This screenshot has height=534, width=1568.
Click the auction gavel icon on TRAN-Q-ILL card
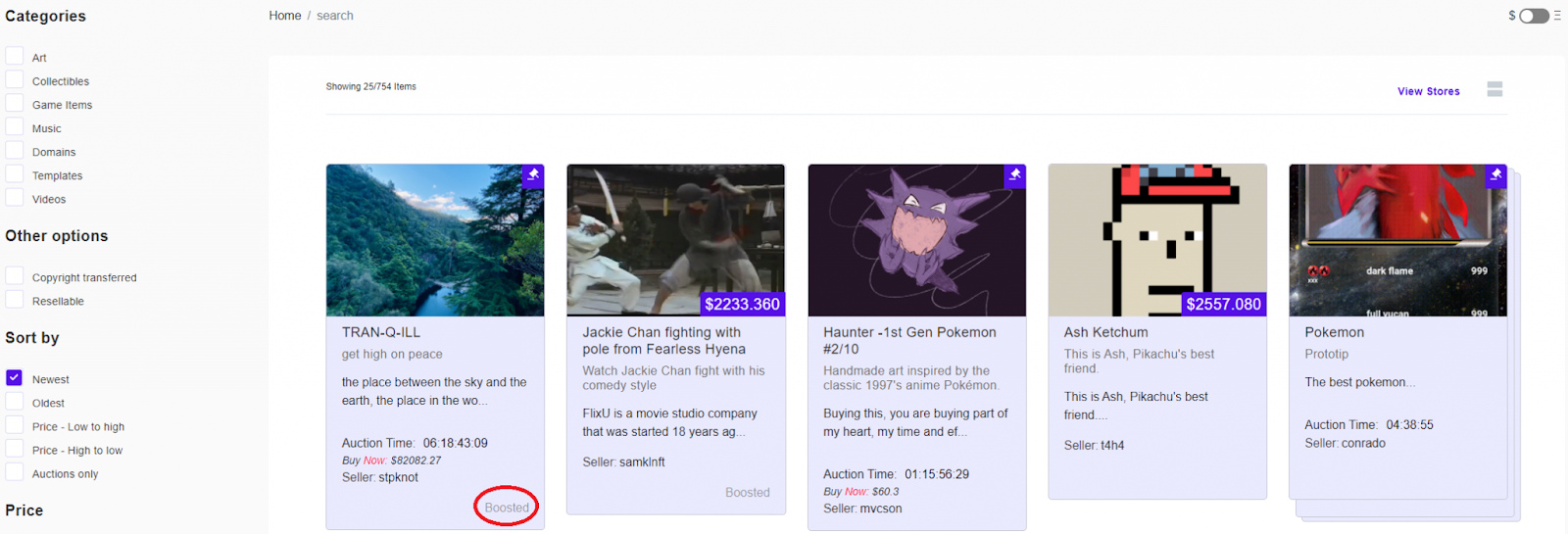533,175
